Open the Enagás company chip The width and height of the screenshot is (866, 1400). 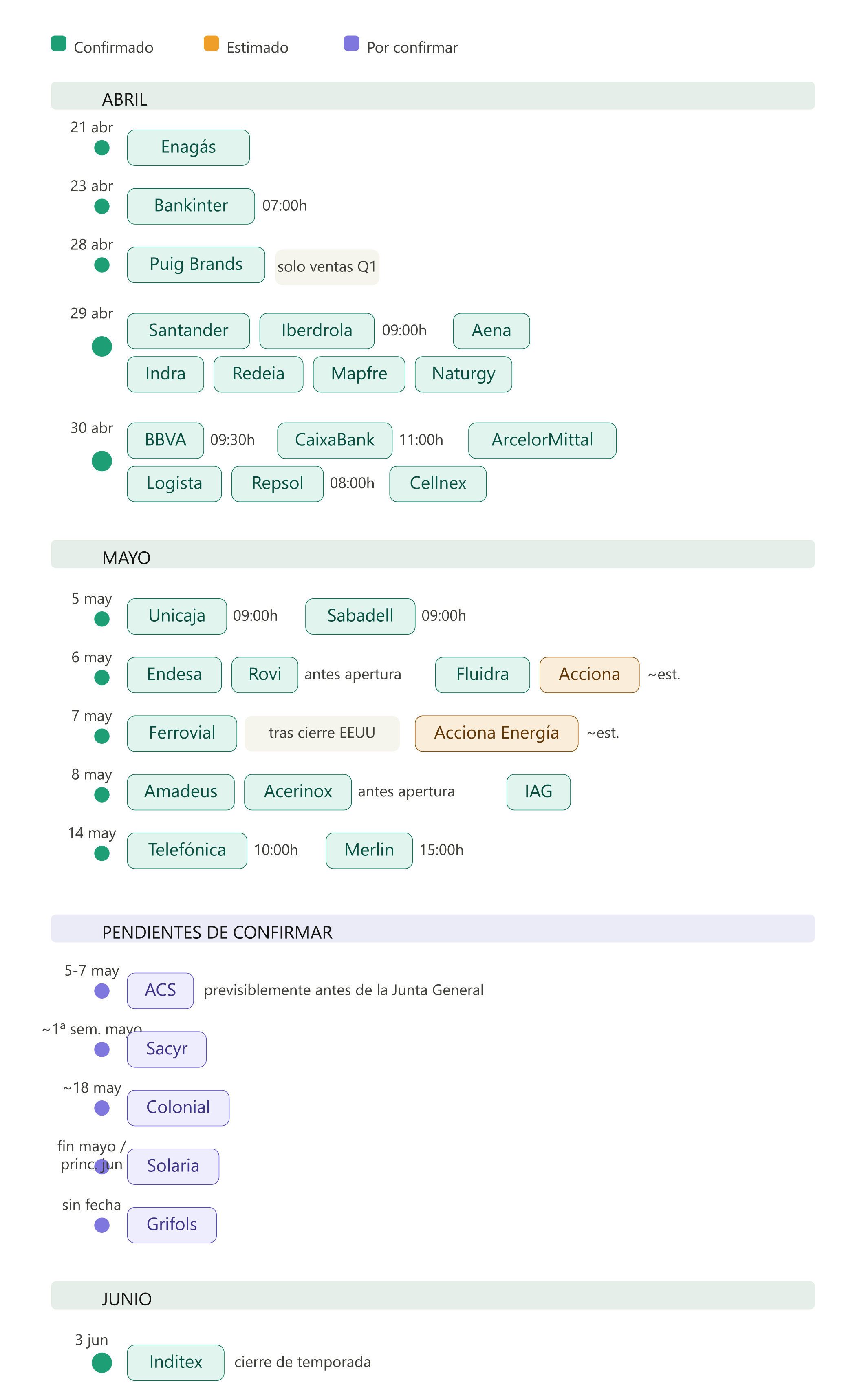[188, 148]
